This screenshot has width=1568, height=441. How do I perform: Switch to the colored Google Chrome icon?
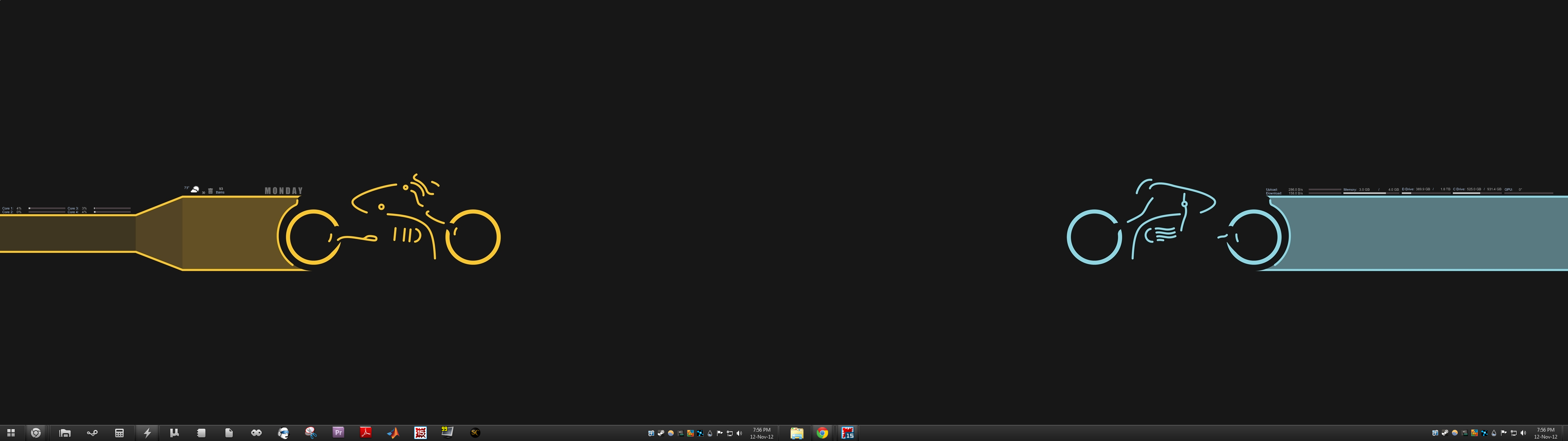tap(822, 433)
